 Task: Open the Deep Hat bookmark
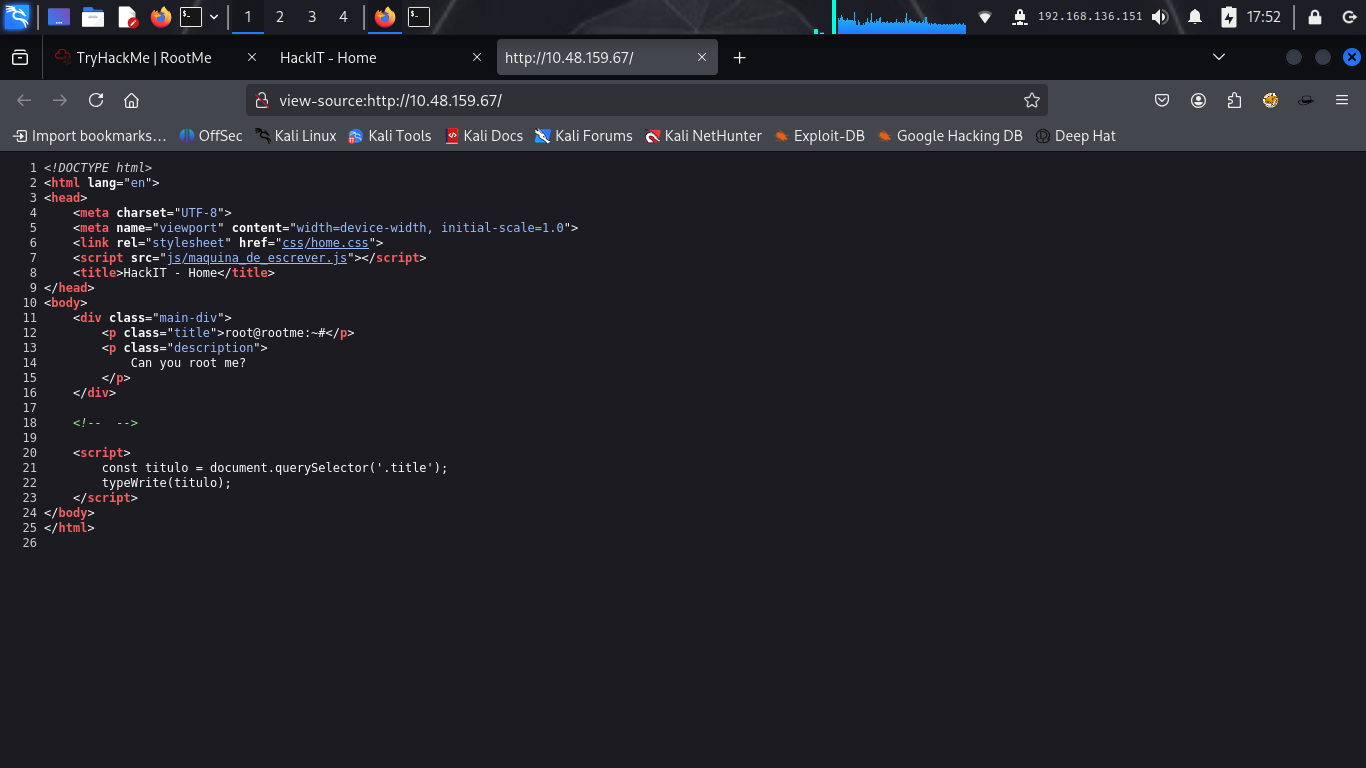[1076, 136]
